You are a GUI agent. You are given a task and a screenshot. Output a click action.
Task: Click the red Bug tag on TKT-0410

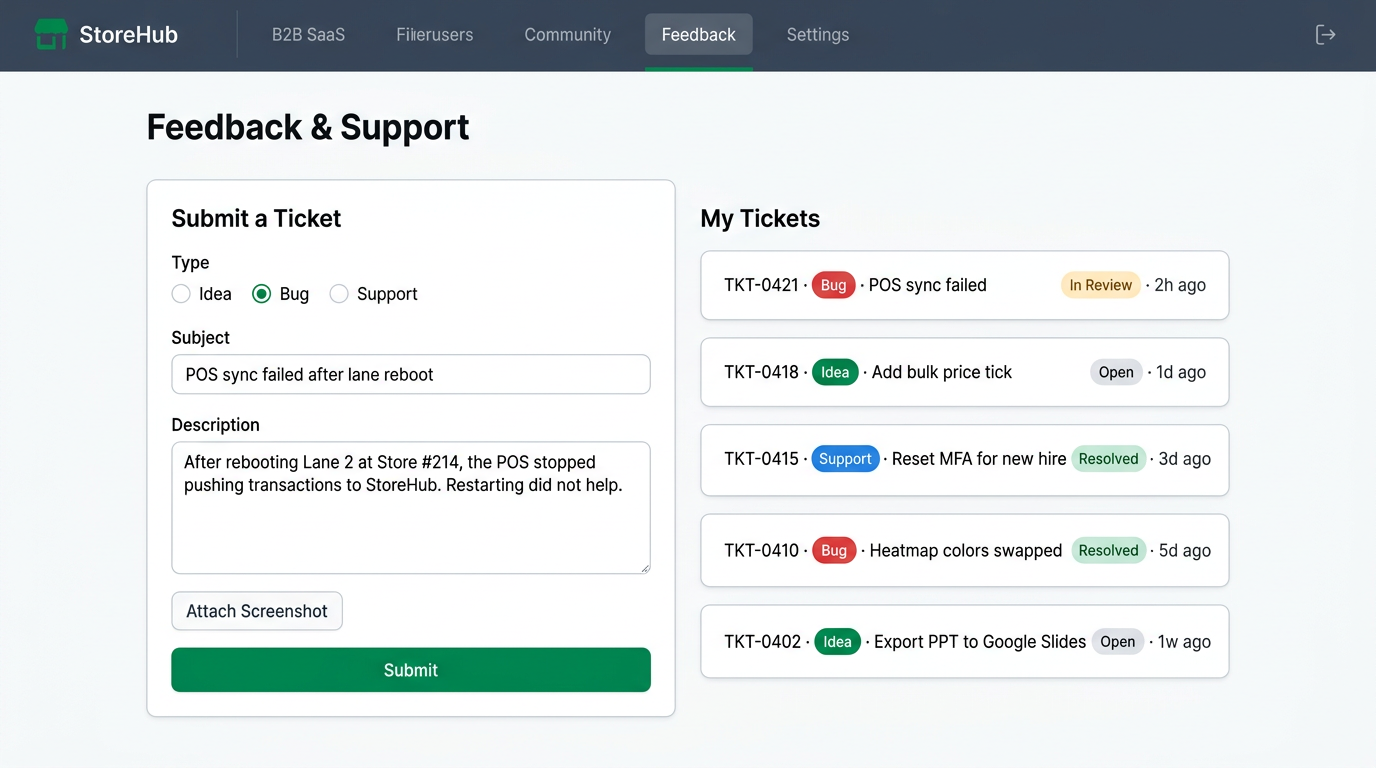834,550
